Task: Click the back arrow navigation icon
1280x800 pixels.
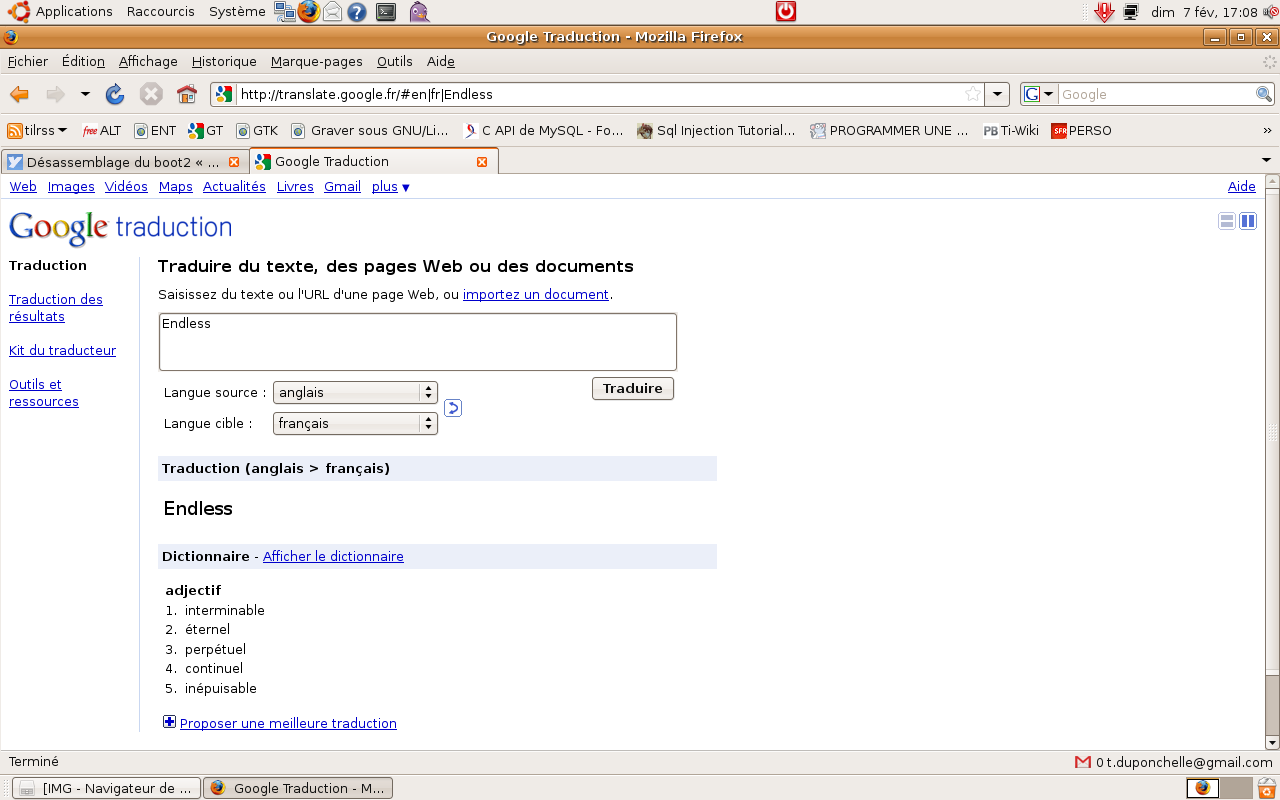Action: 19,94
